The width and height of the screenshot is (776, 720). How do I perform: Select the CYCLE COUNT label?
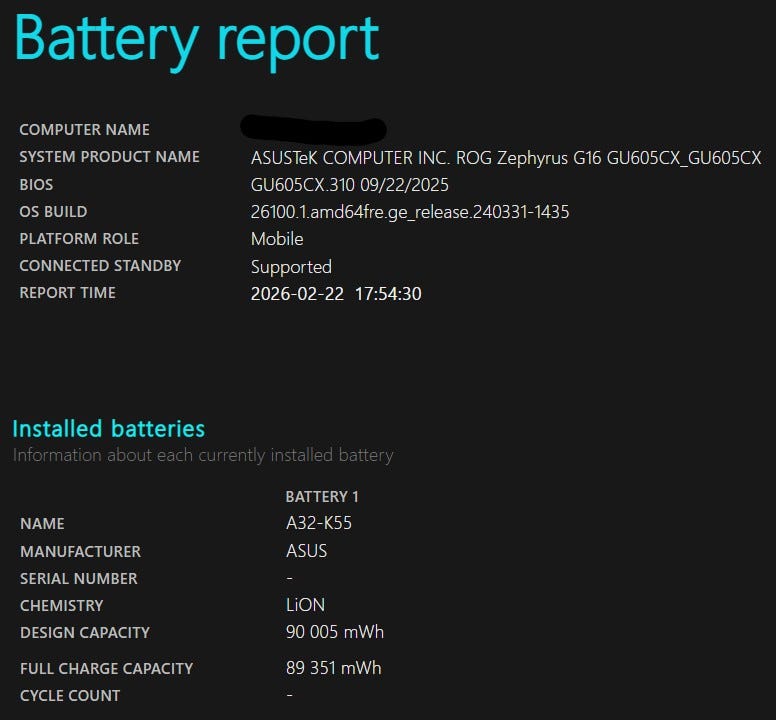70,696
